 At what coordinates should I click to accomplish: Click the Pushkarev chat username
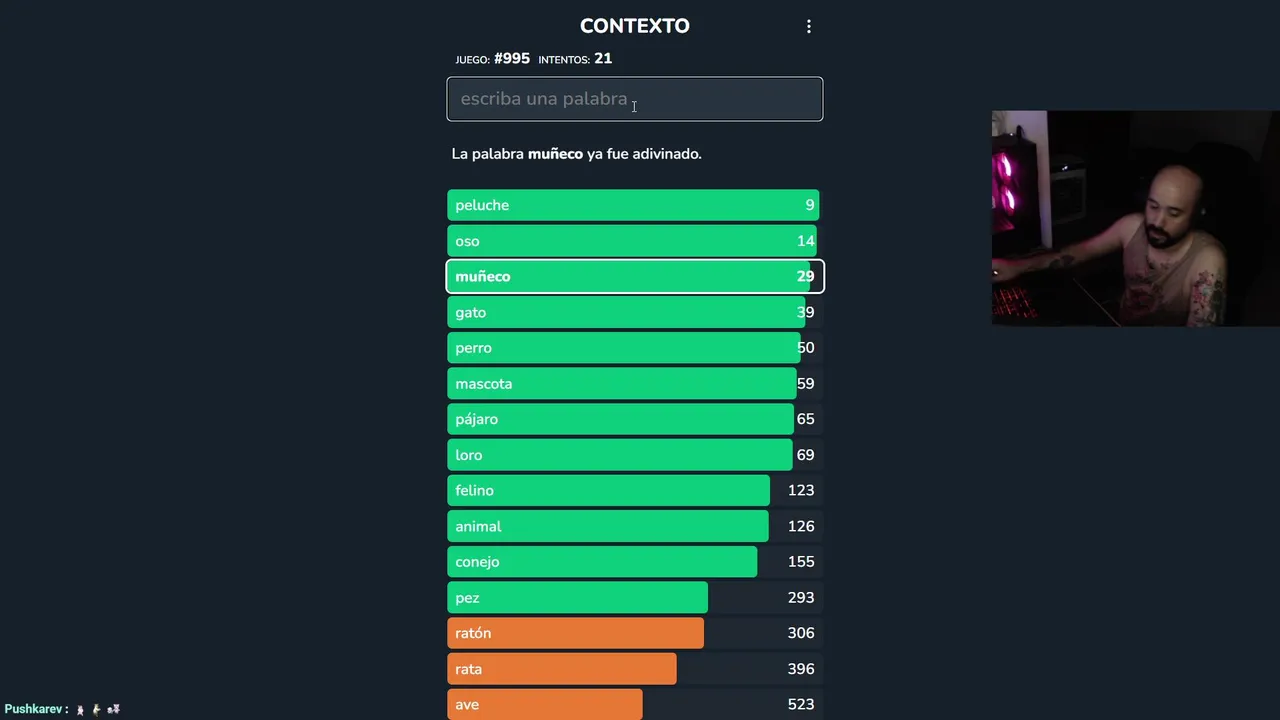point(35,709)
